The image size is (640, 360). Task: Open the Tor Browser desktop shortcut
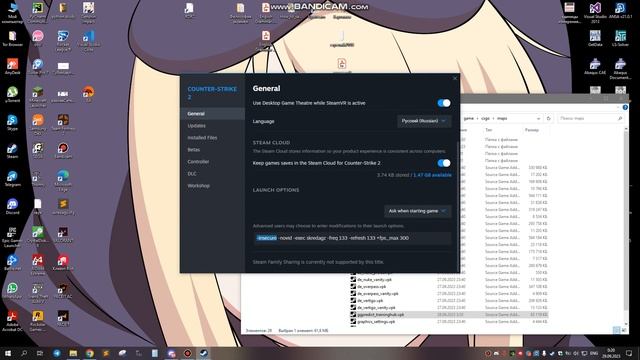click(x=12, y=39)
